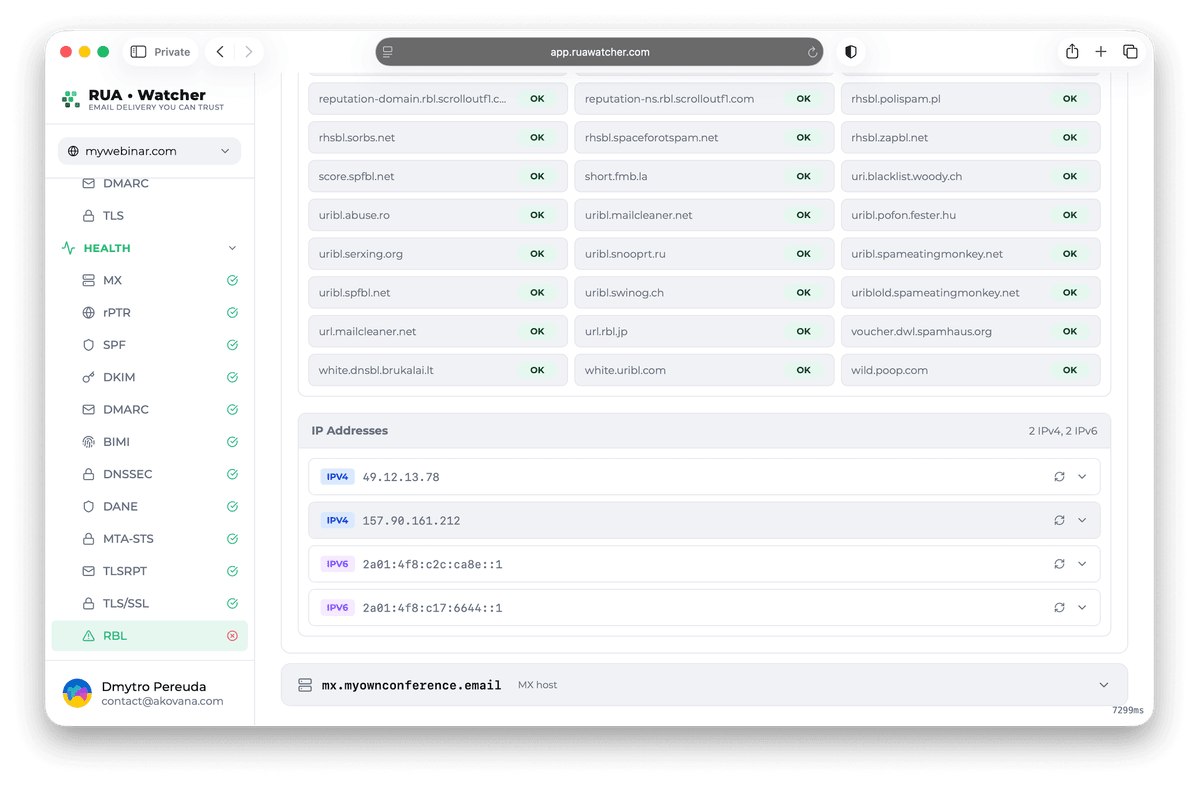Image resolution: width=1199 pixels, height=786 pixels.
Task: Expand details for IPv4 157.90.161.212
Action: [1082, 520]
